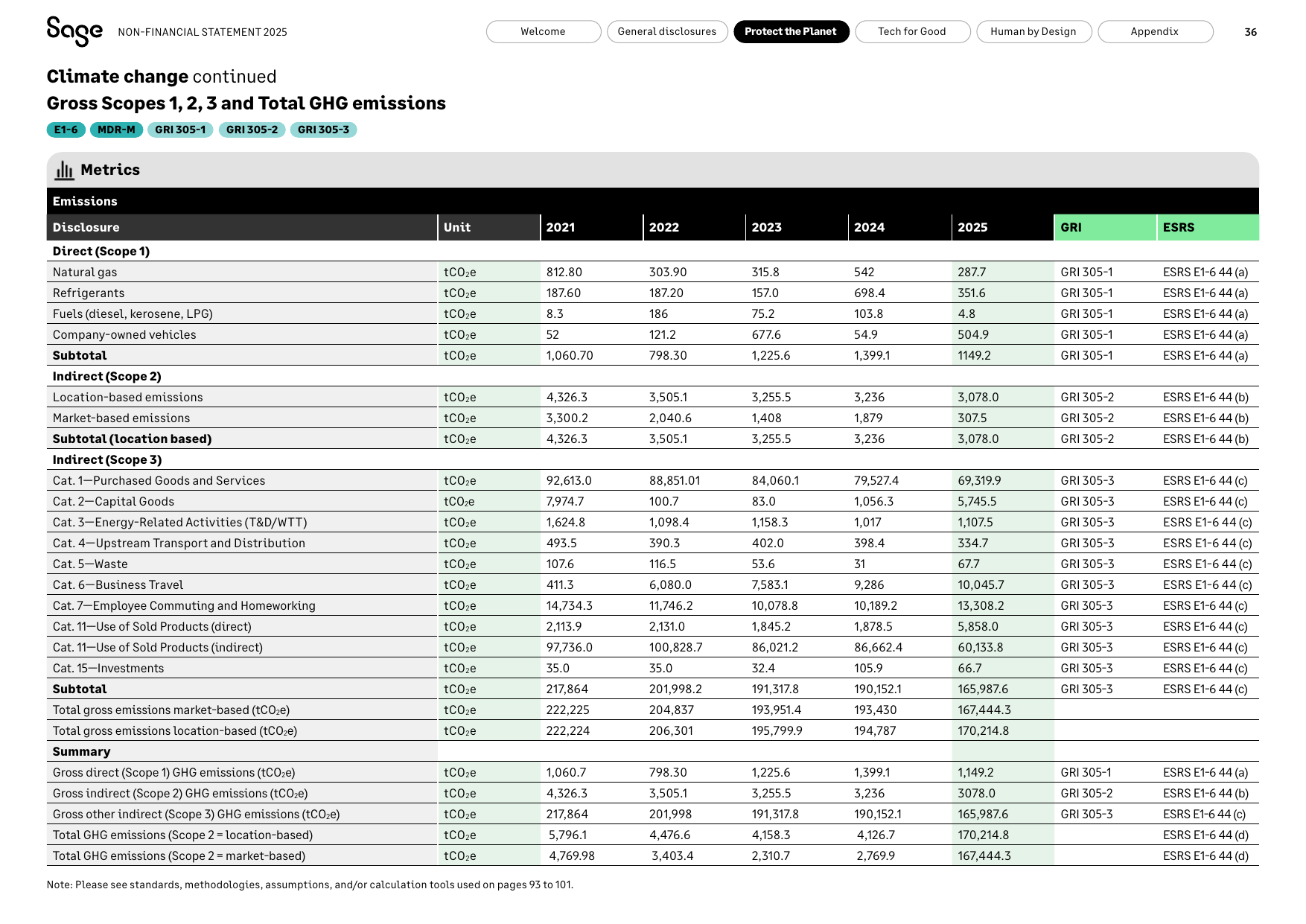Viewport: 1306px width, 924px height.
Task: Select the Refrigerants row label
Action: coord(89,293)
